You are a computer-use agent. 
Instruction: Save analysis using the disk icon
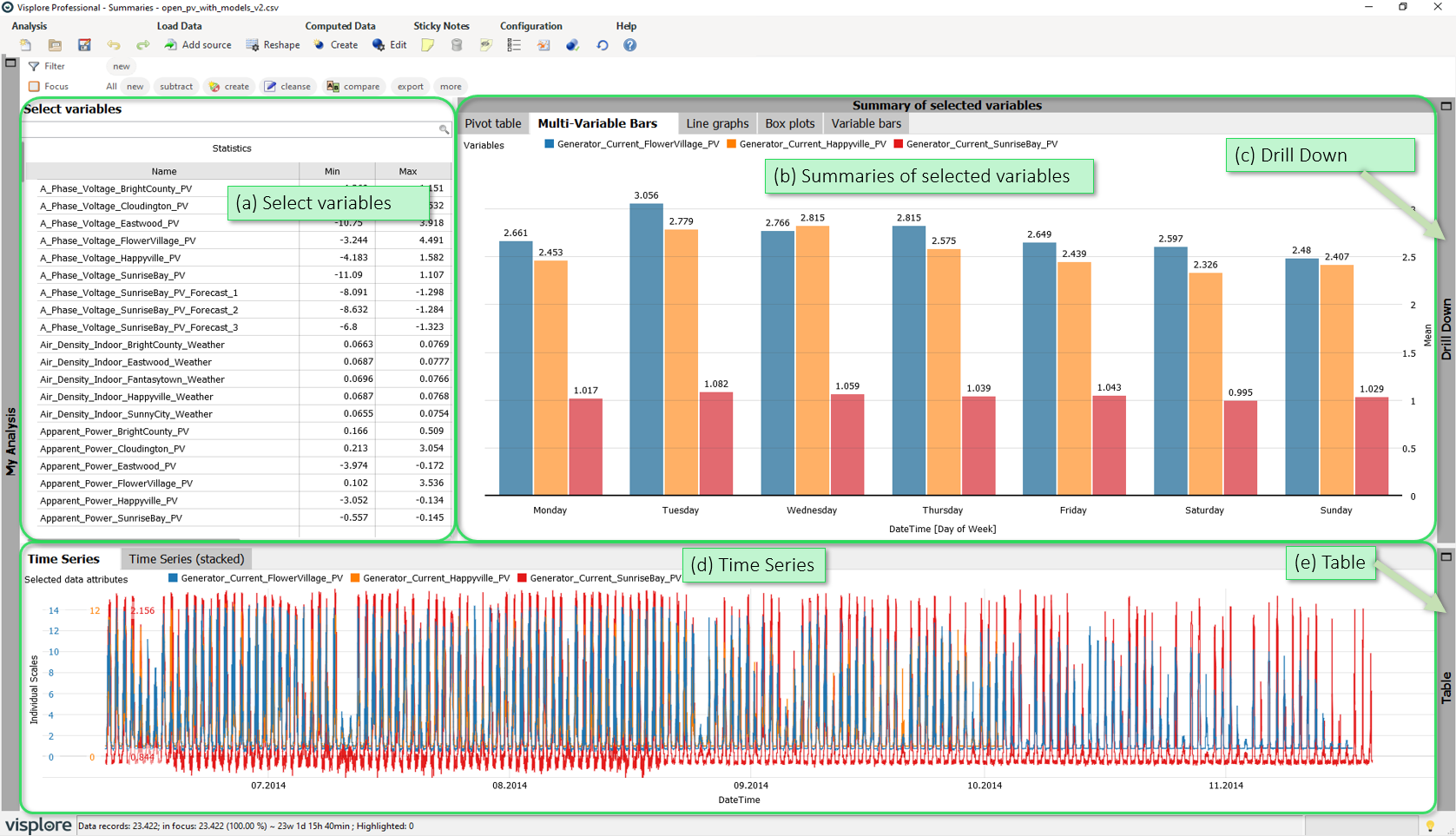tap(84, 45)
